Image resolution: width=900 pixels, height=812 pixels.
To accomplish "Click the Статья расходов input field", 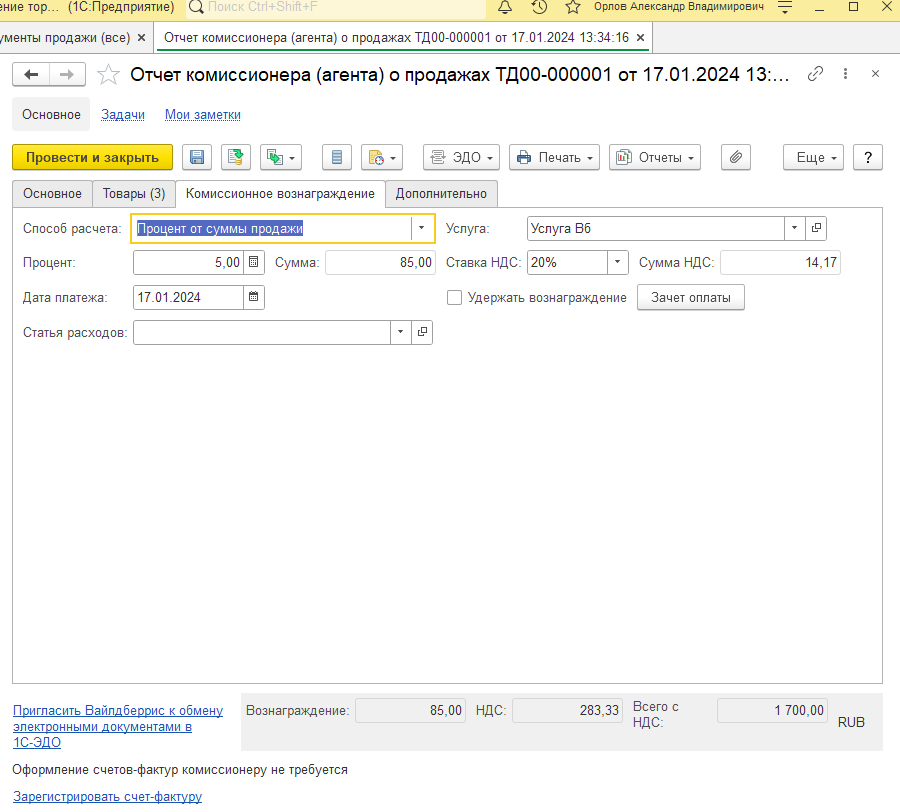I will click(x=262, y=332).
